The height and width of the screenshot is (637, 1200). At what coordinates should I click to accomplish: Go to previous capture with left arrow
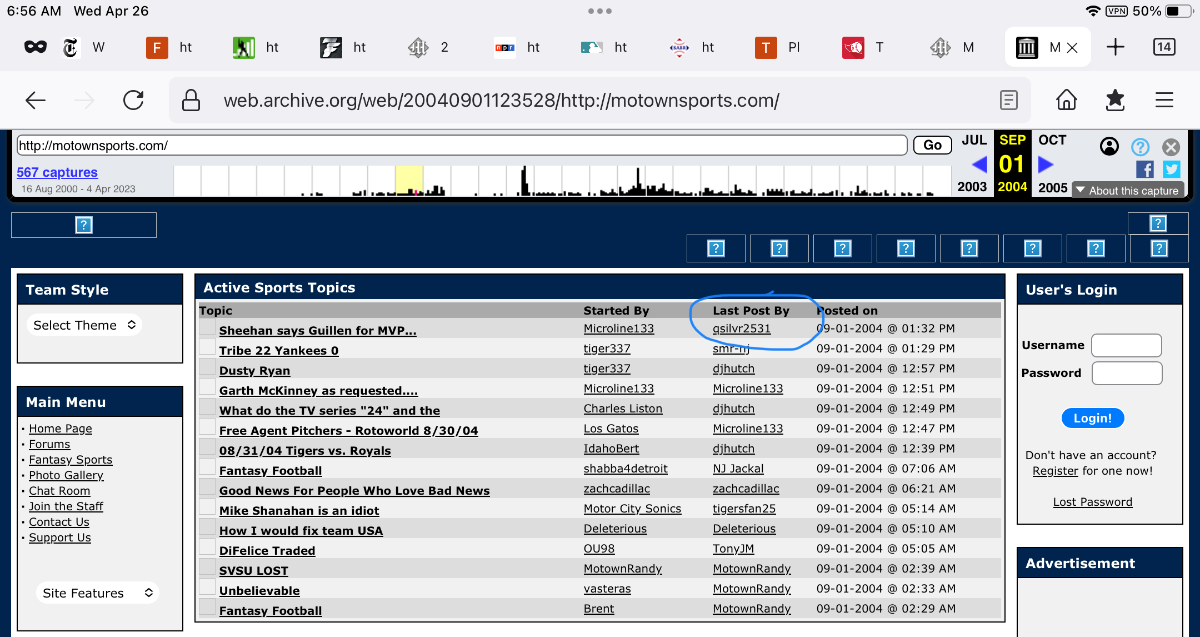(x=979, y=164)
